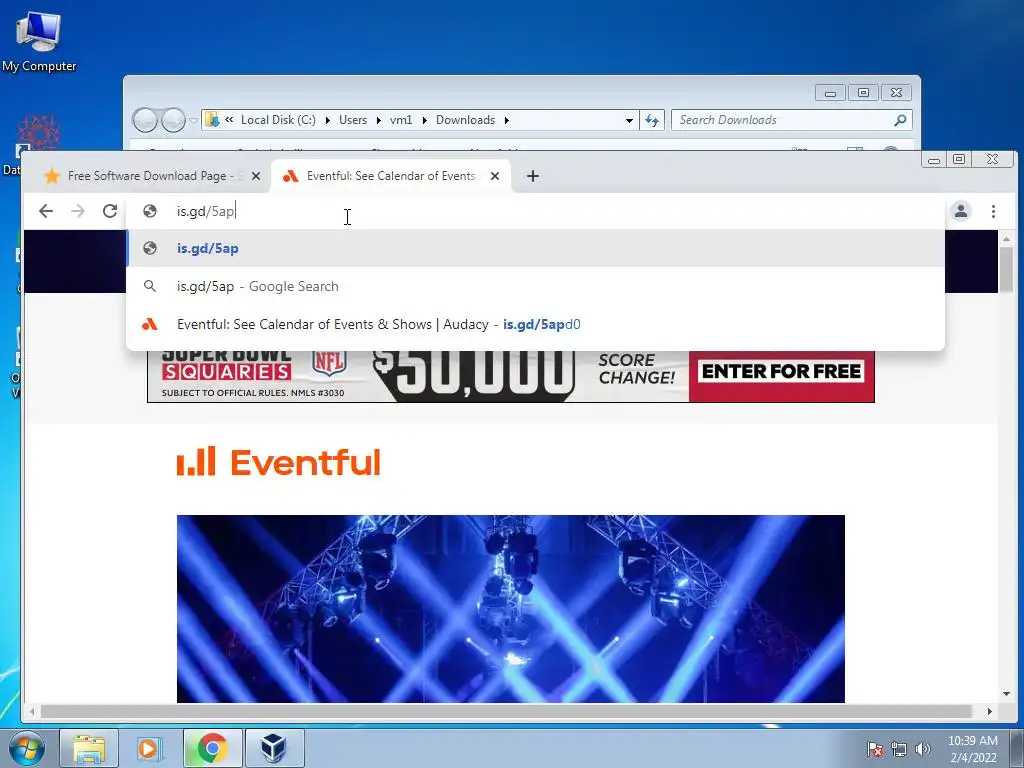
Task: Click the scroll right arrow in Chrome
Action: (x=989, y=711)
